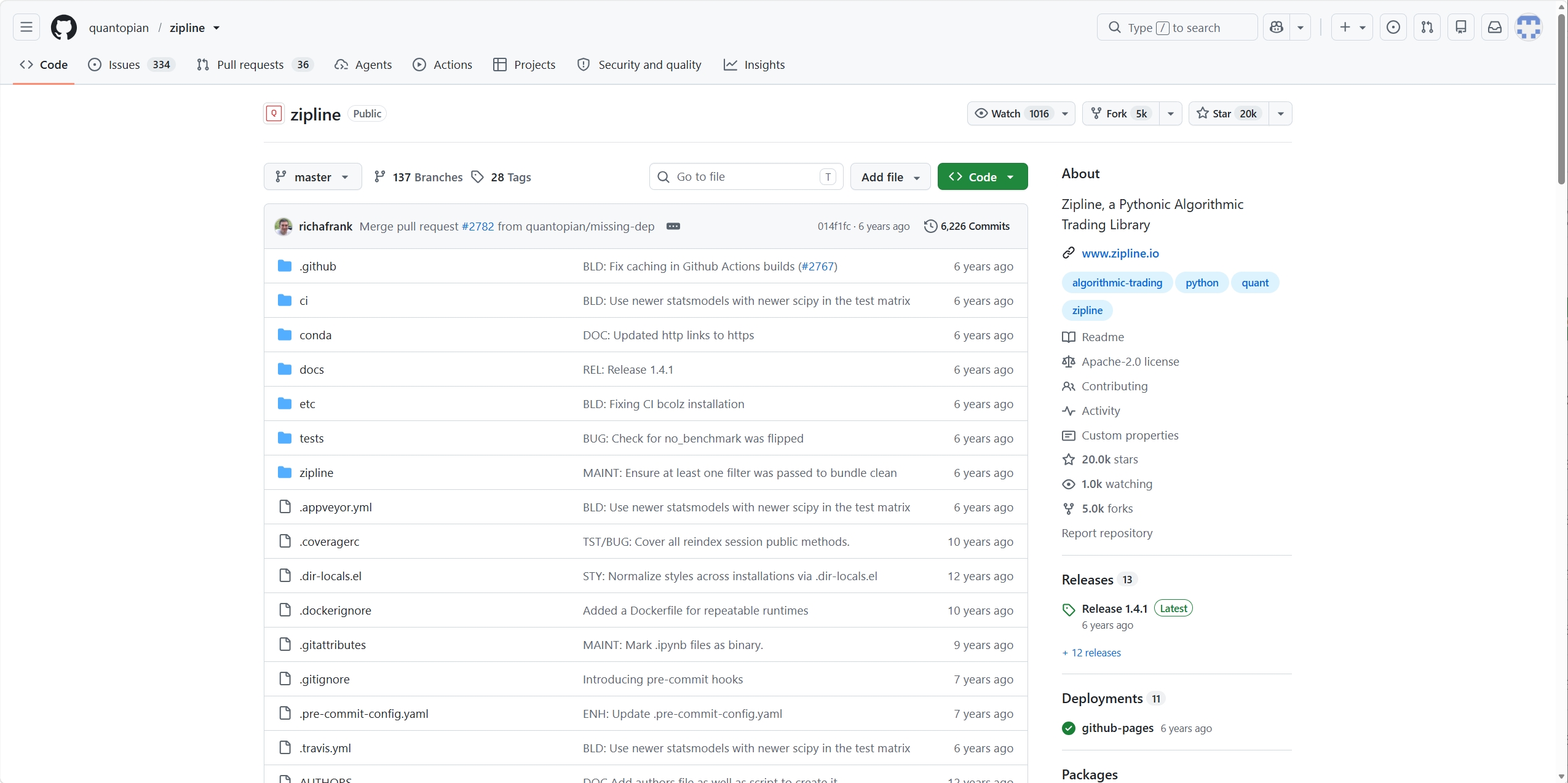Viewport: 1568px width, 783px height.
Task: Click the Activity pulse icon
Action: tap(1068, 411)
